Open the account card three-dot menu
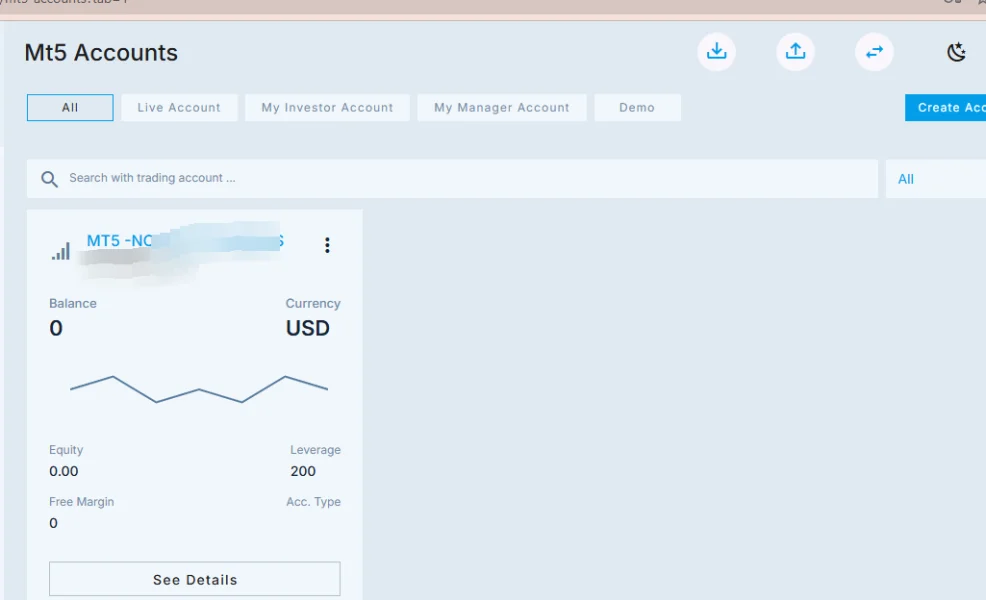The width and height of the screenshot is (986, 600). click(x=327, y=245)
